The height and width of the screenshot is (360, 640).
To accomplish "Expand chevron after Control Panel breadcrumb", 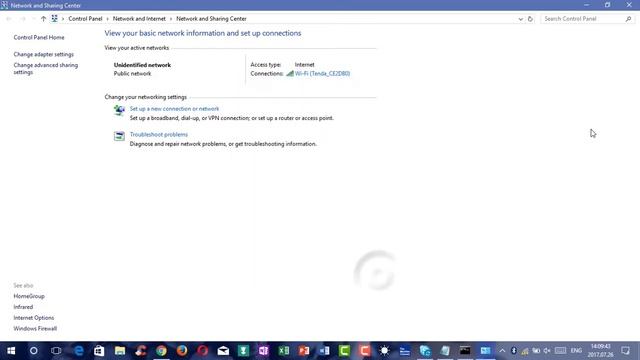I will pos(108,19).
